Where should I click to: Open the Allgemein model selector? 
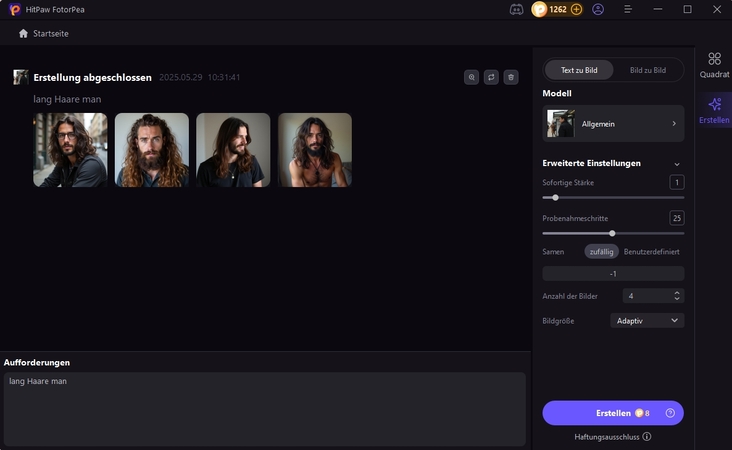pyautogui.click(x=613, y=123)
